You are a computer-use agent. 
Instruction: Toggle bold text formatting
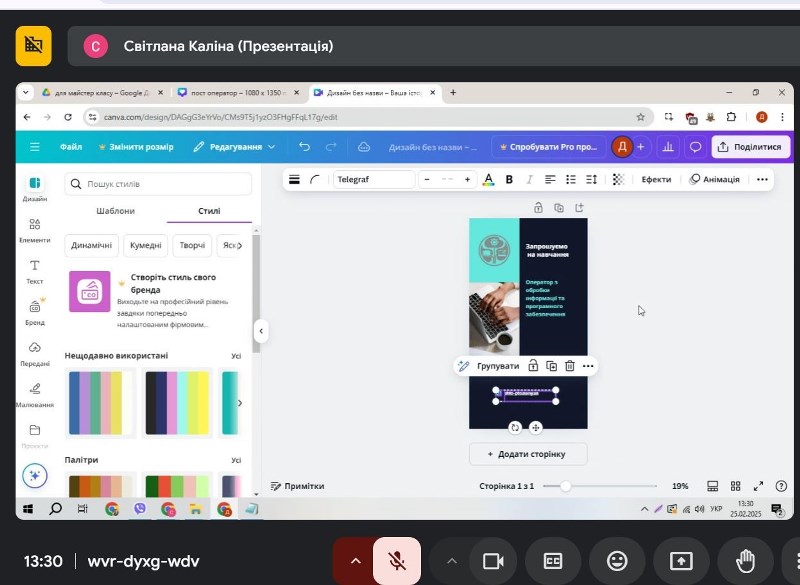pyautogui.click(x=509, y=180)
